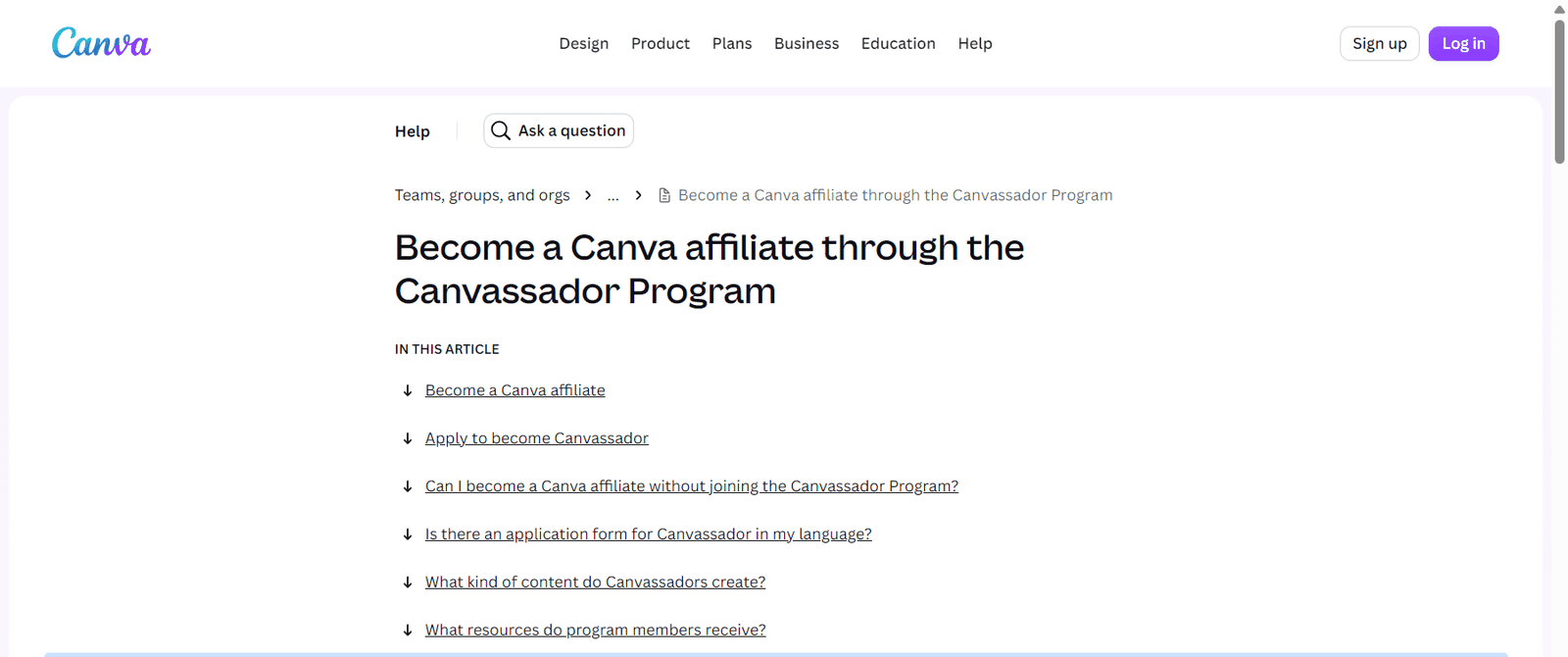Open Is there an application form question
This screenshot has width=1568, height=657.
649,534
